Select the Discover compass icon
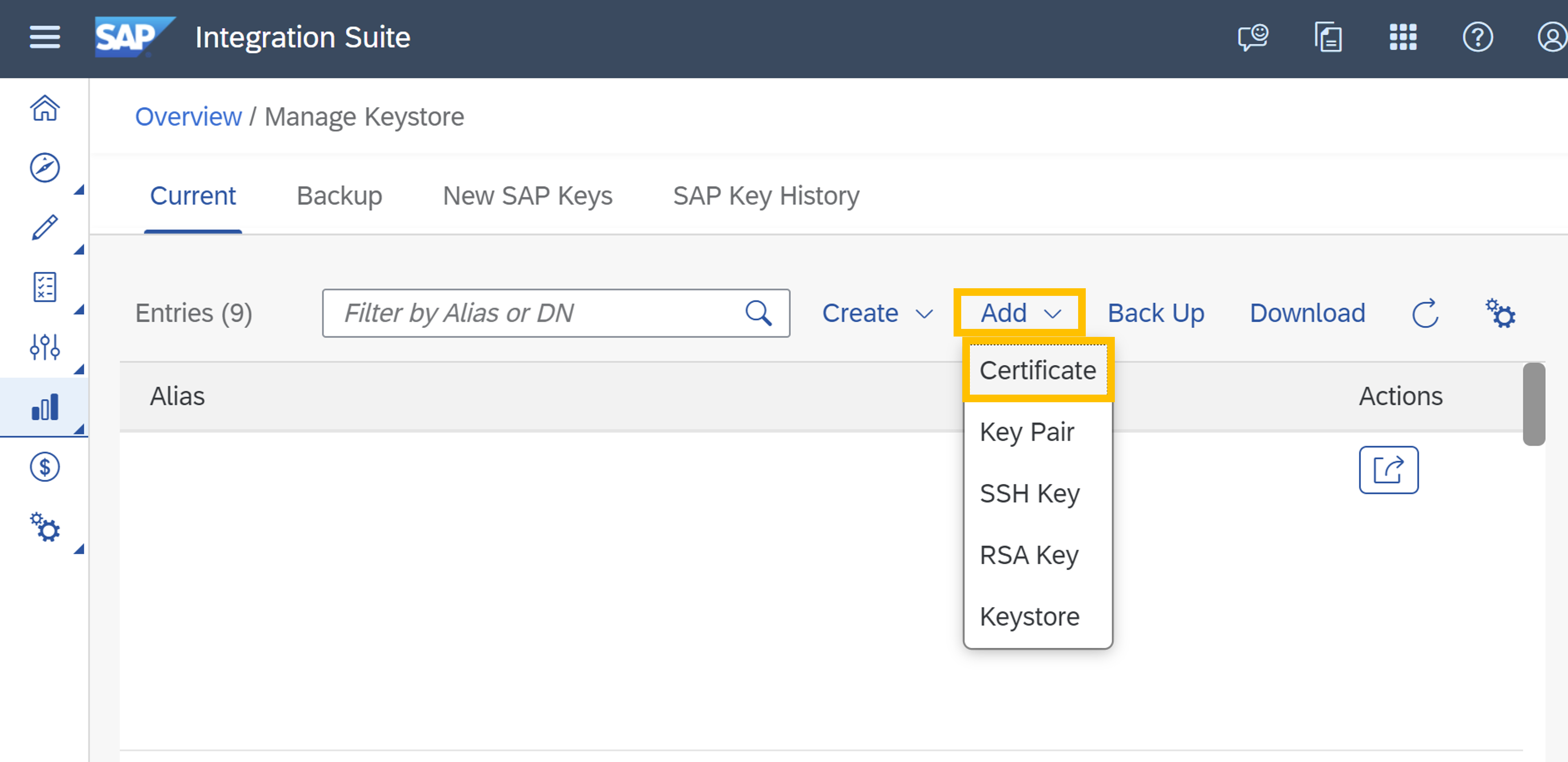 44,167
